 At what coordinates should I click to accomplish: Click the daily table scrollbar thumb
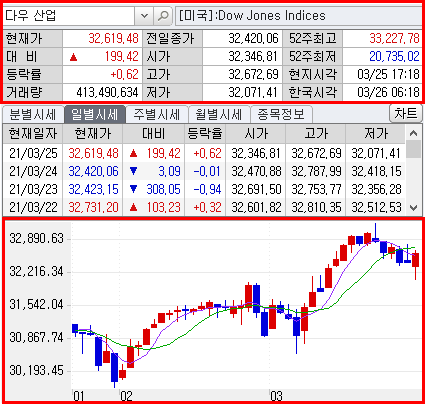click(413, 149)
